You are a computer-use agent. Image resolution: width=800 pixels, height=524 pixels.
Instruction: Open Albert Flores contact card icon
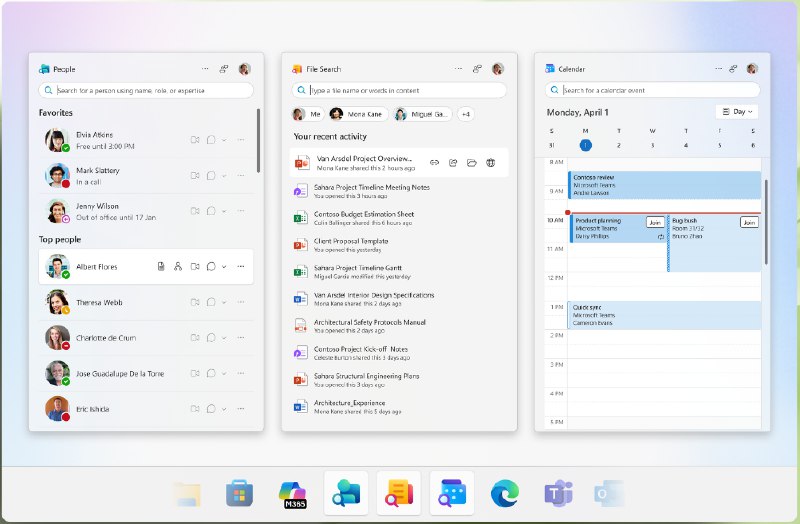coord(161,266)
